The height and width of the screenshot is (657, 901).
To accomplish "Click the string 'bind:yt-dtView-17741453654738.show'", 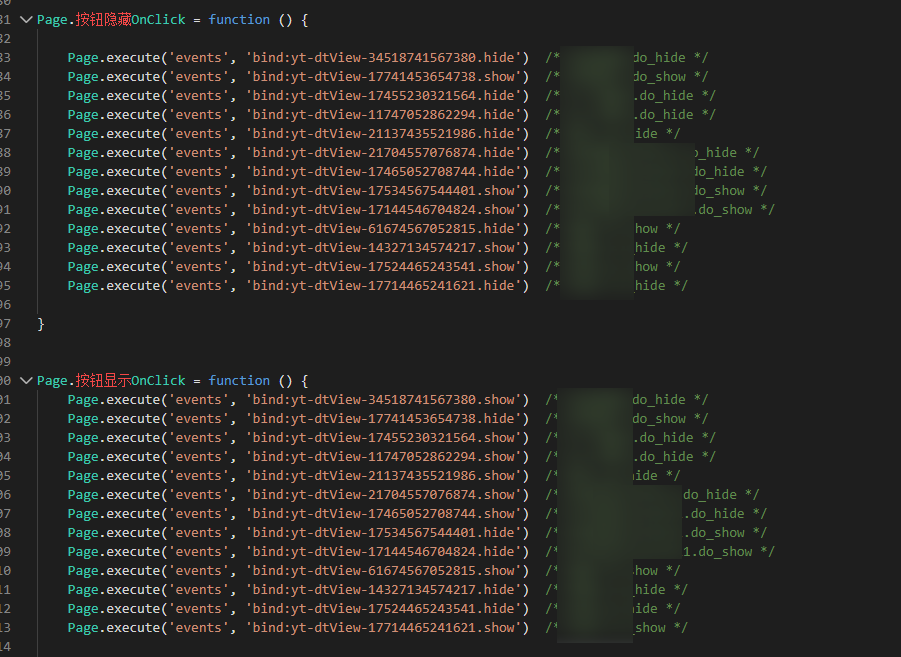I will (384, 76).
